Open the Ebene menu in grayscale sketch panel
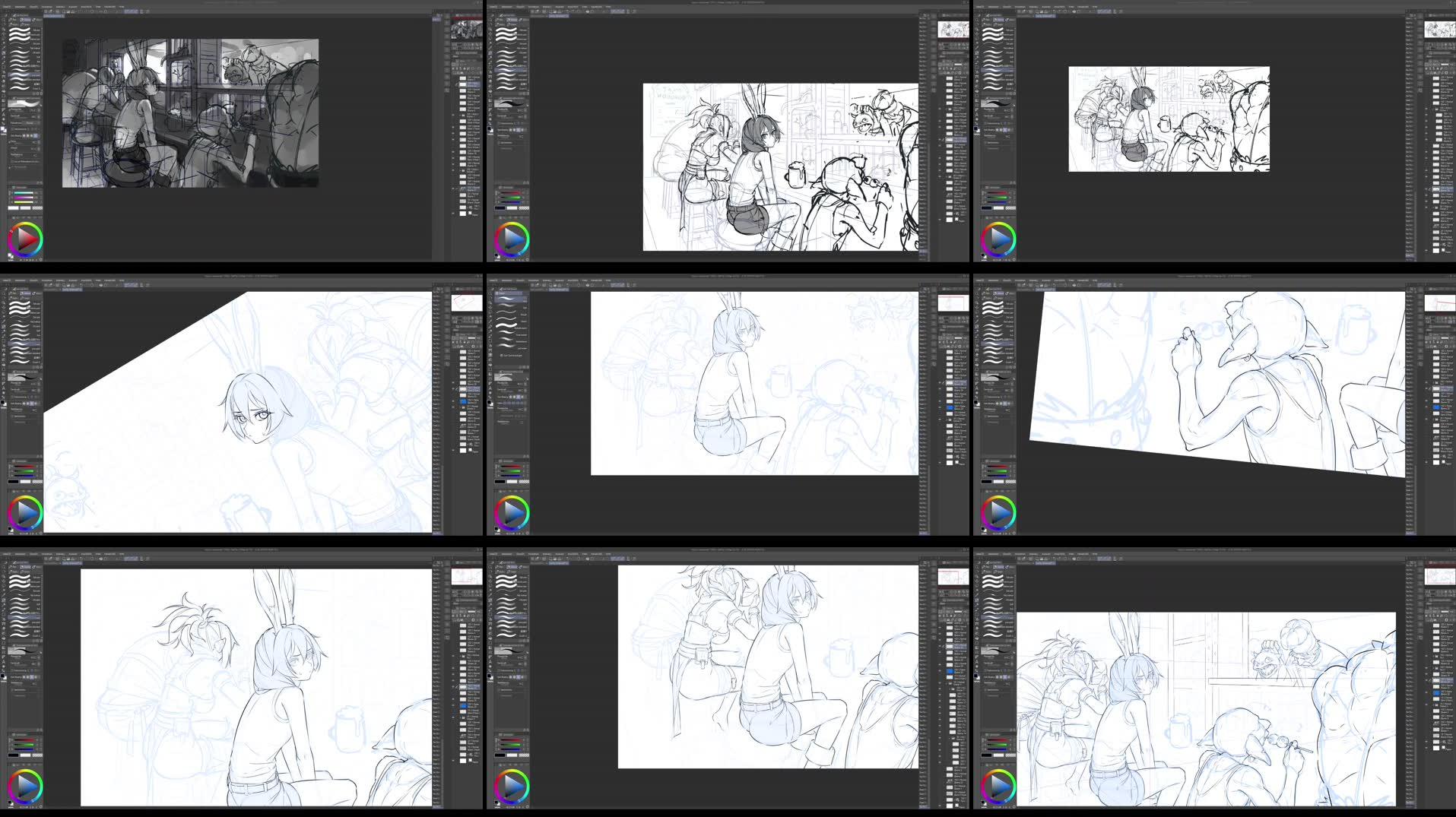Image resolution: width=1456 pixels, height=817 pixels. [60, 7]
